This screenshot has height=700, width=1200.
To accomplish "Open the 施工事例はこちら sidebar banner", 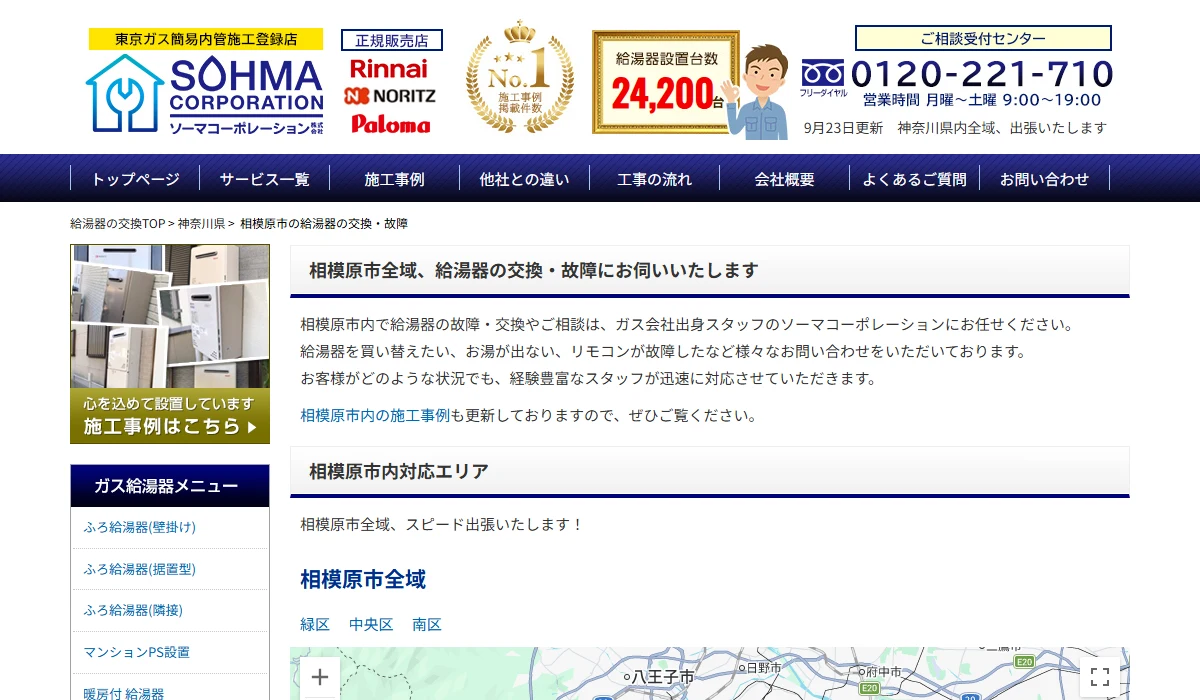I will (x=170, y=344).
